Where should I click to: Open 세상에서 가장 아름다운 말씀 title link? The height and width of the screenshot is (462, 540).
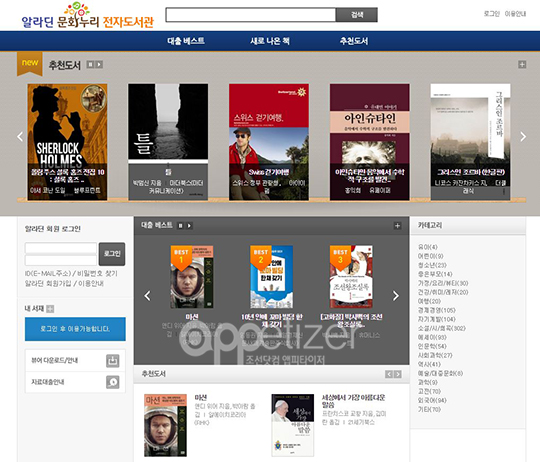(353, 401)
